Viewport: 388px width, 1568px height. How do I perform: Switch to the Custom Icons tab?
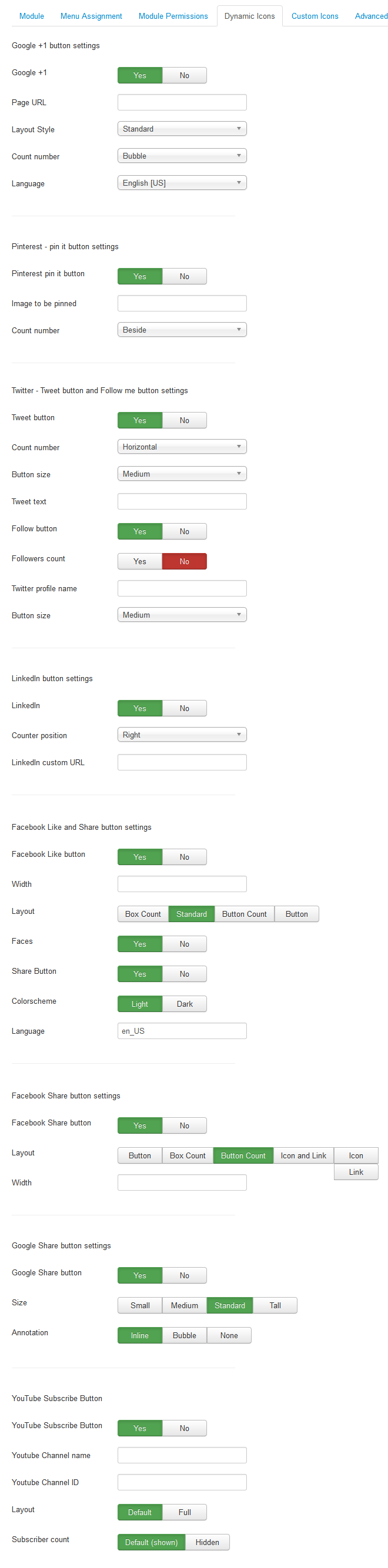click(315, 16)
